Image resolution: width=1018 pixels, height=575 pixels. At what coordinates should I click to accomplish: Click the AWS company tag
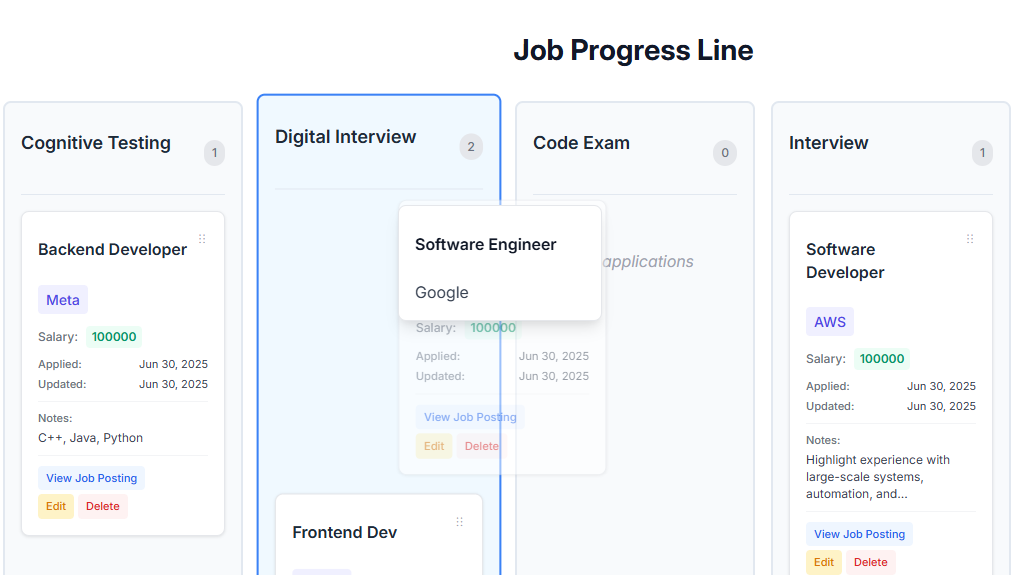click(x=830, y=322)
